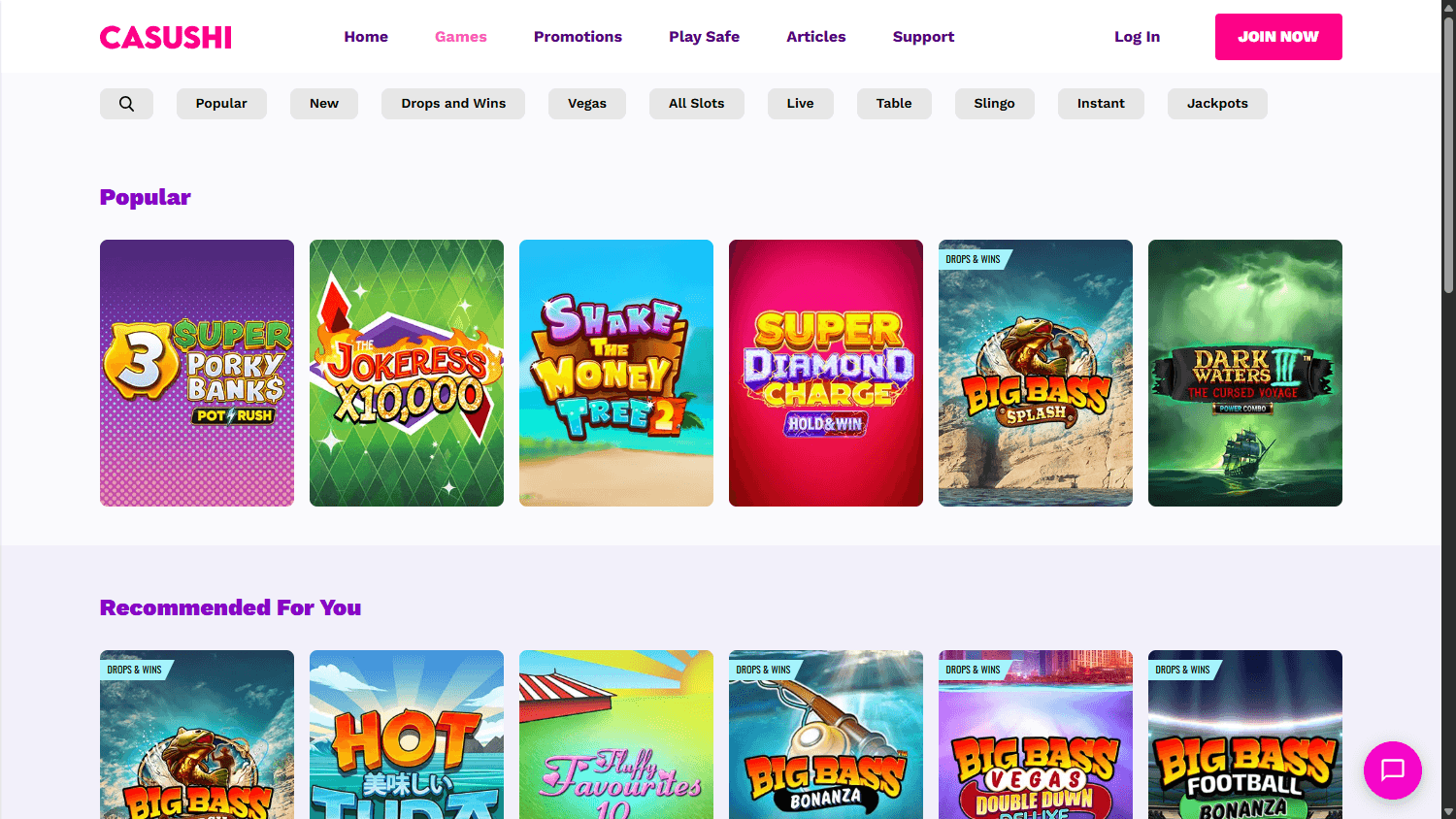Open Big Bass Bonanza game
The image size is (1456, 819).
click(826, 735)
